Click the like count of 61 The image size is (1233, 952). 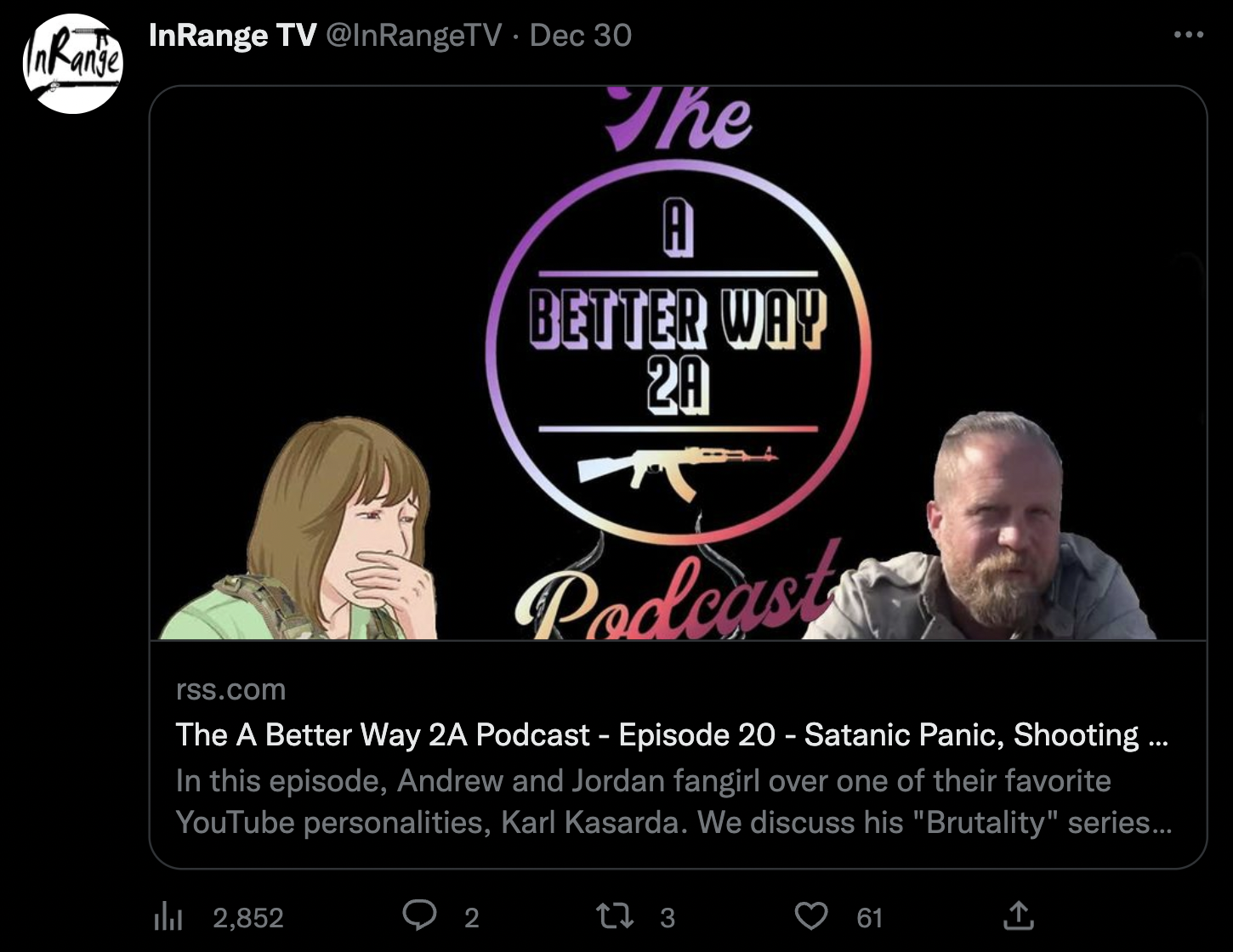tap(869, 918)
